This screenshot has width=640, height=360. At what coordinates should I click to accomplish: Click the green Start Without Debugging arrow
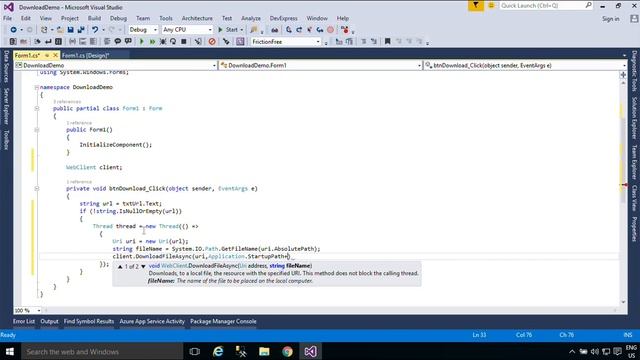pyautogui.click(x=142, y=42)
